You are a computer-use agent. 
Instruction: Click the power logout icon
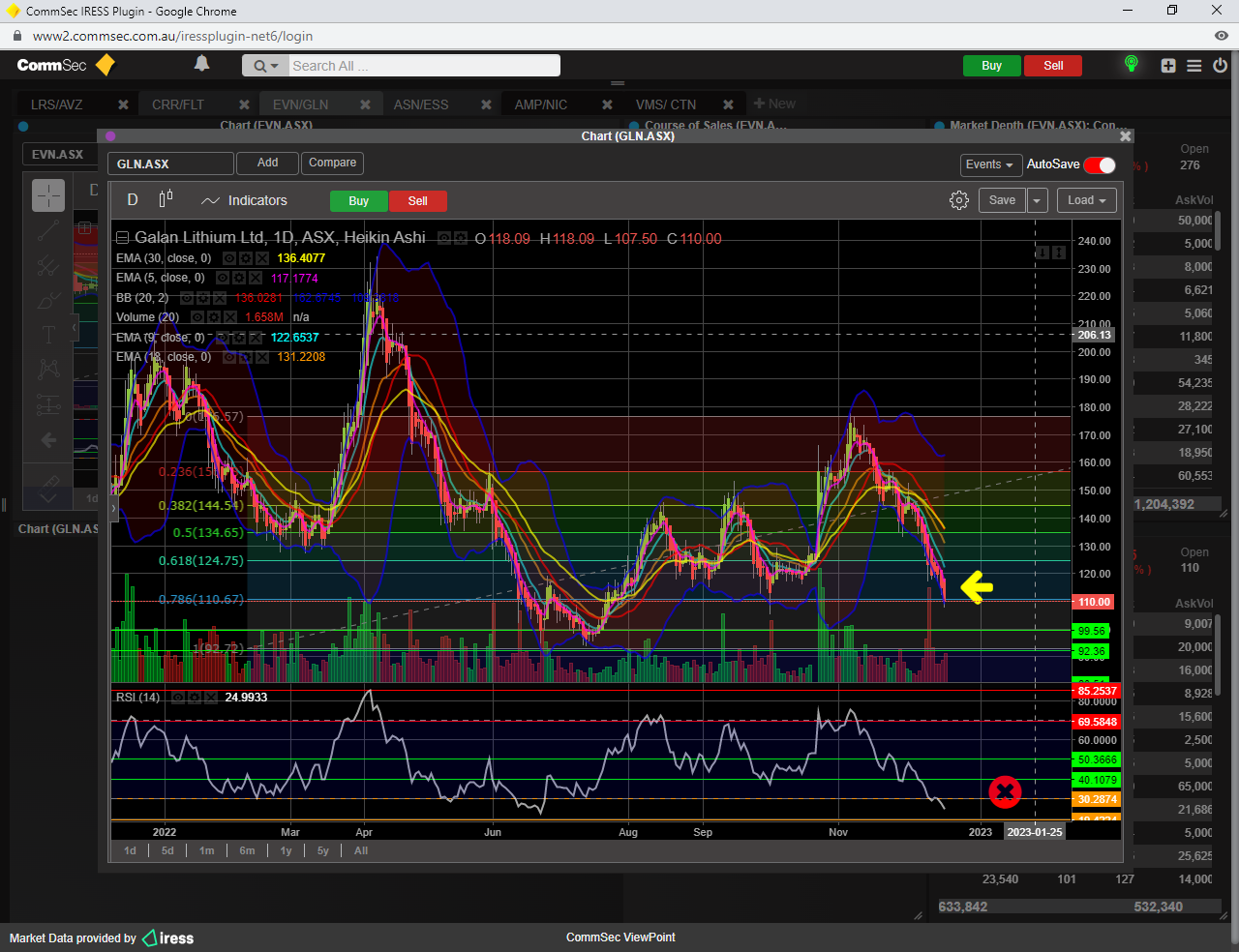pyautogui.click(x=1220, y=66)
